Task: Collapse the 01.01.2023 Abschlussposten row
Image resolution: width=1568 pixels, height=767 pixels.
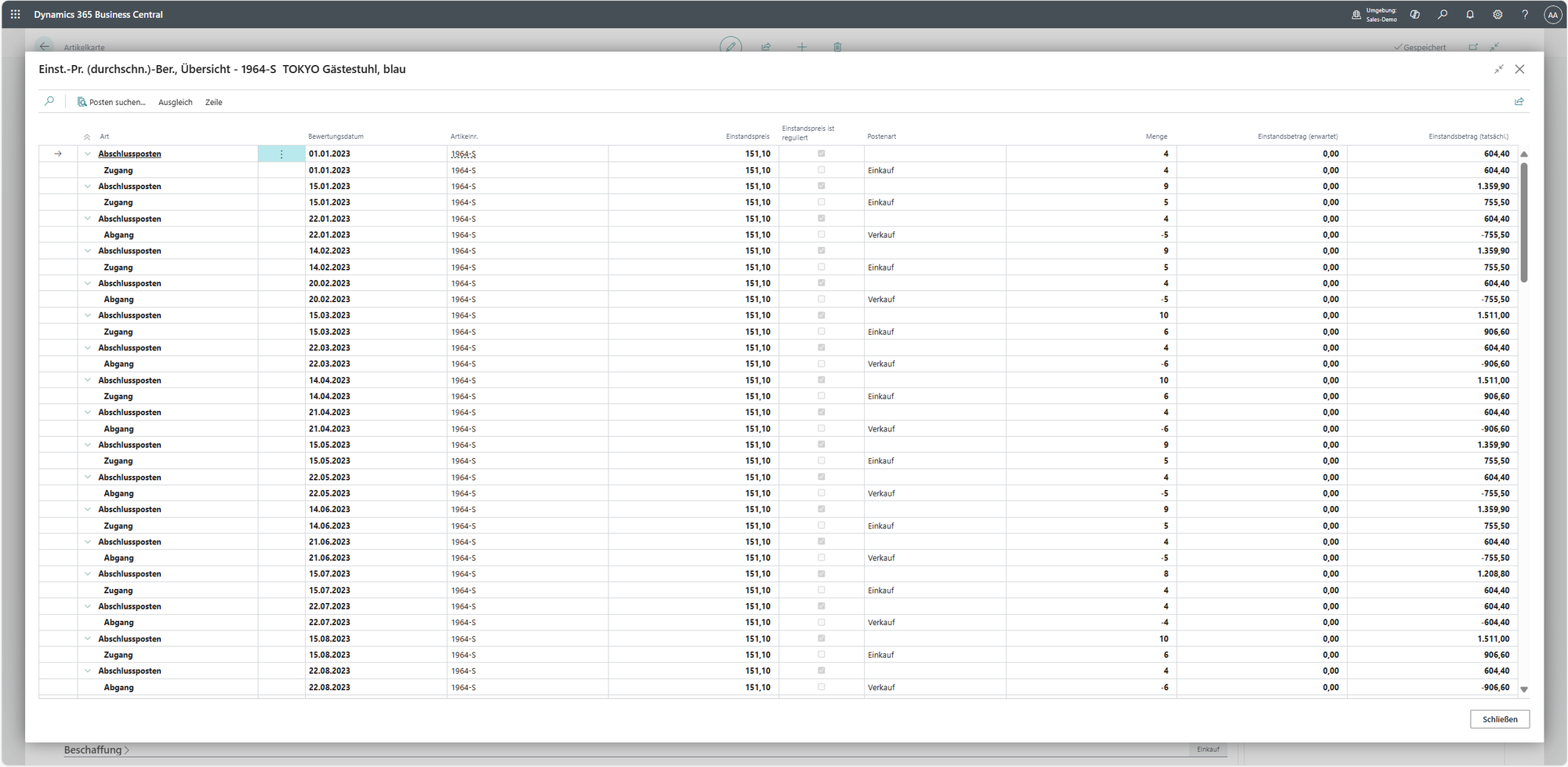Action: [88, 154]
